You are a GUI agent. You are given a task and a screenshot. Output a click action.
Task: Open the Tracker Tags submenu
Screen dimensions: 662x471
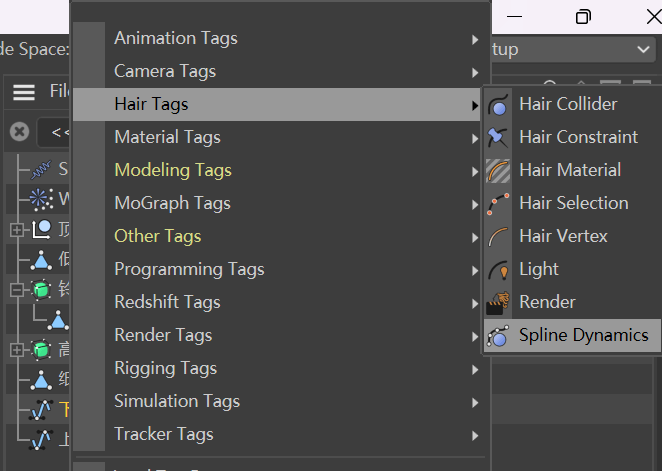277,434
